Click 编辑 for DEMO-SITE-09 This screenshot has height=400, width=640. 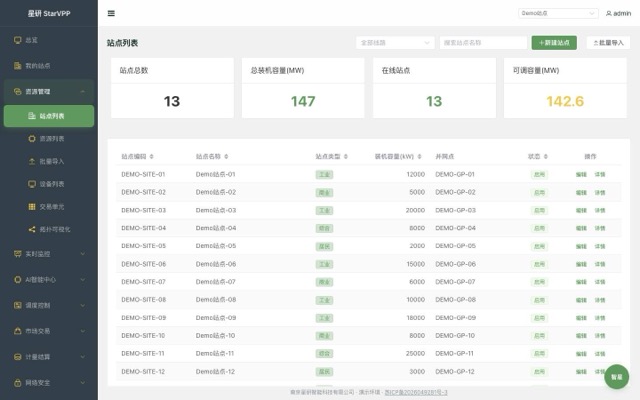[x=581, y=318]
